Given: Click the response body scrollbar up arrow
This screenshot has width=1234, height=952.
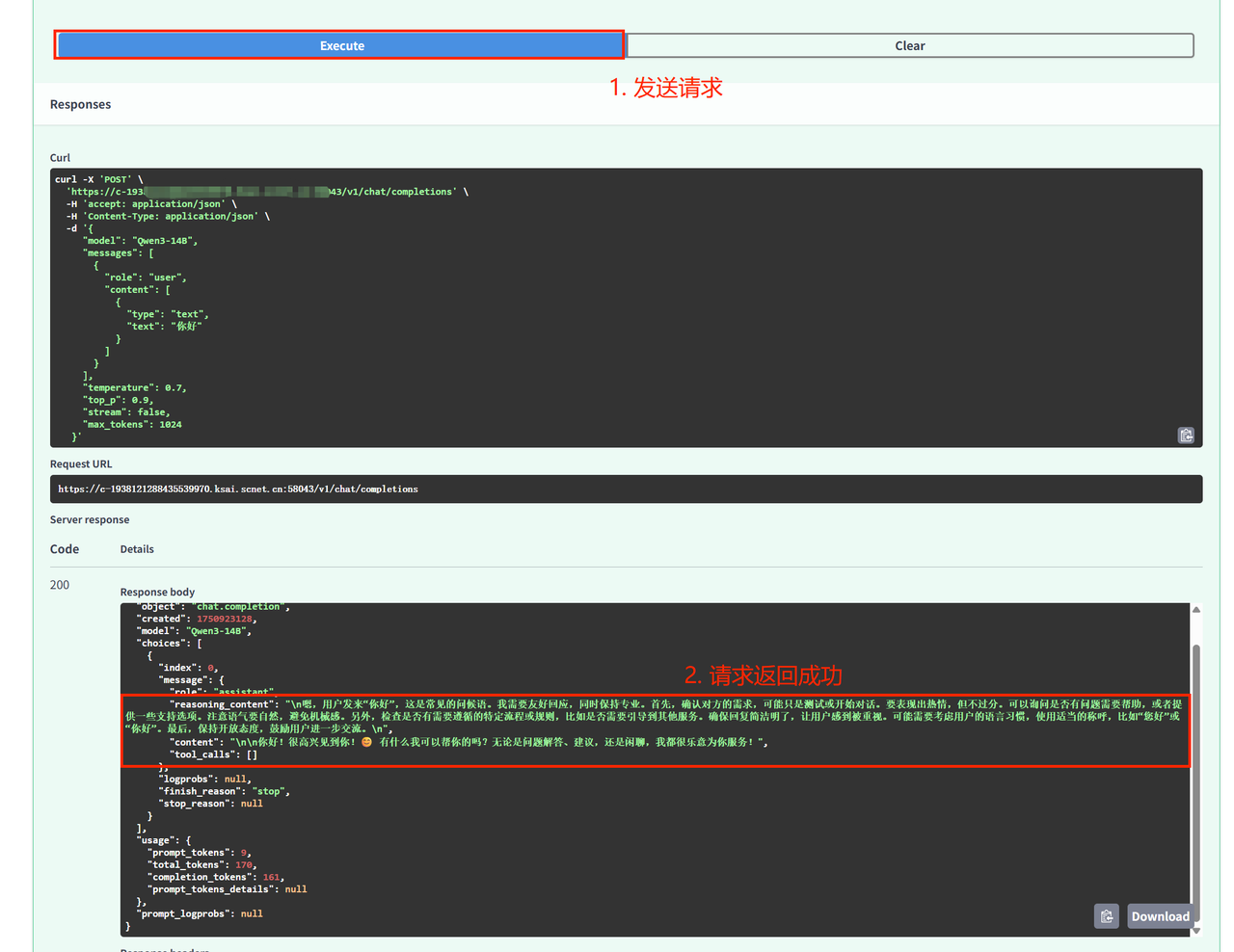Looking at the screenshot, I should click(x=1196, y=610).
